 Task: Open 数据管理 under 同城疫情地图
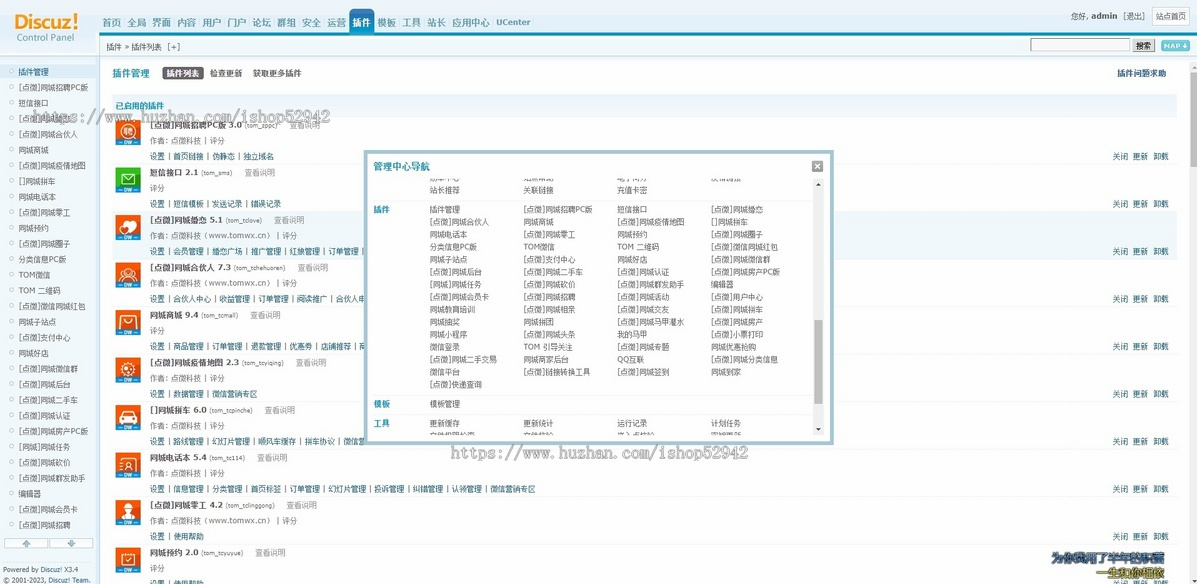pos(189,394)
